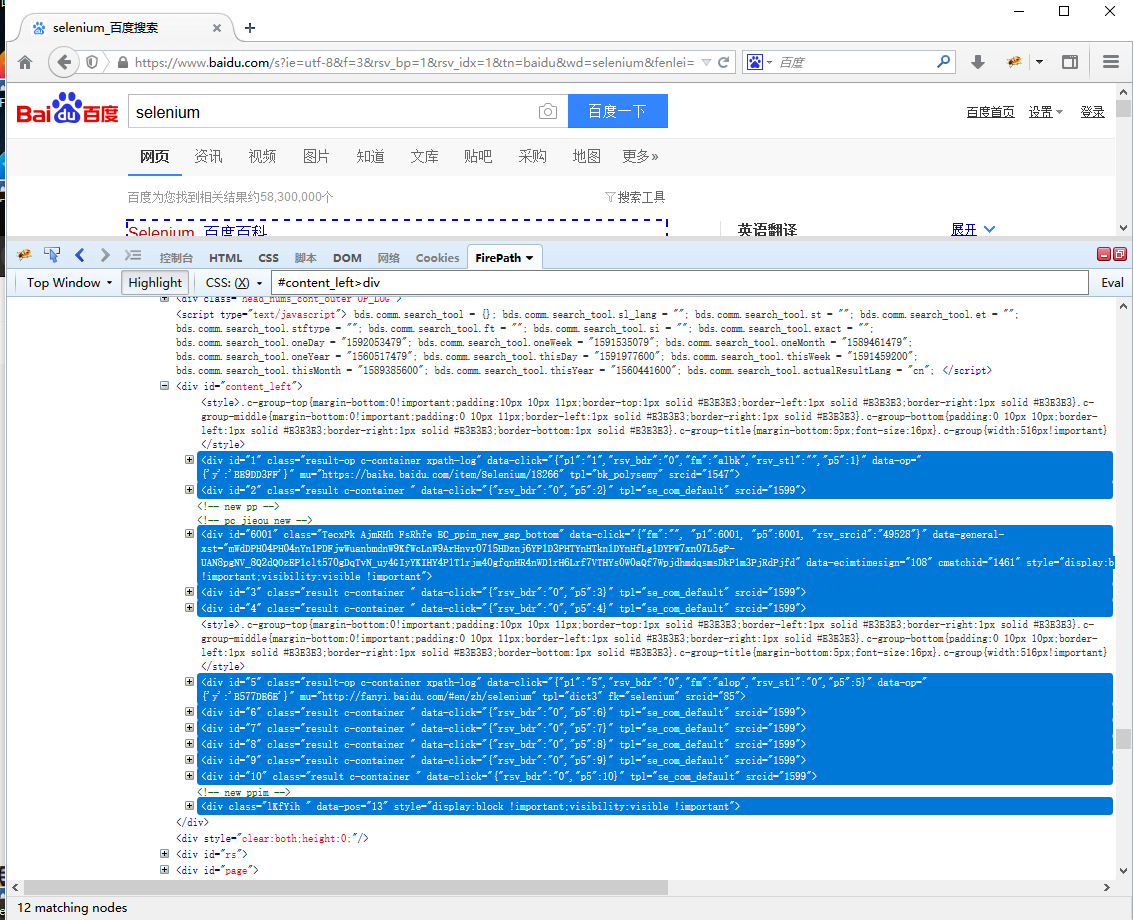Click the Baidu logo
The height and width of the screenshot is (920, 1134).
click(67, 108)
